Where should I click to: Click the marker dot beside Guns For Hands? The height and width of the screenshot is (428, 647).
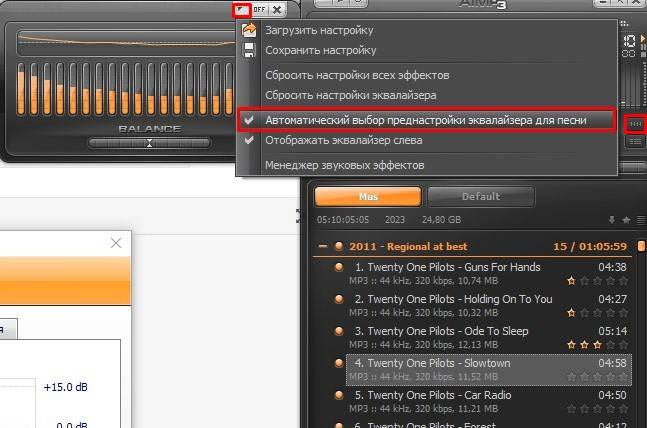[339, 267]
